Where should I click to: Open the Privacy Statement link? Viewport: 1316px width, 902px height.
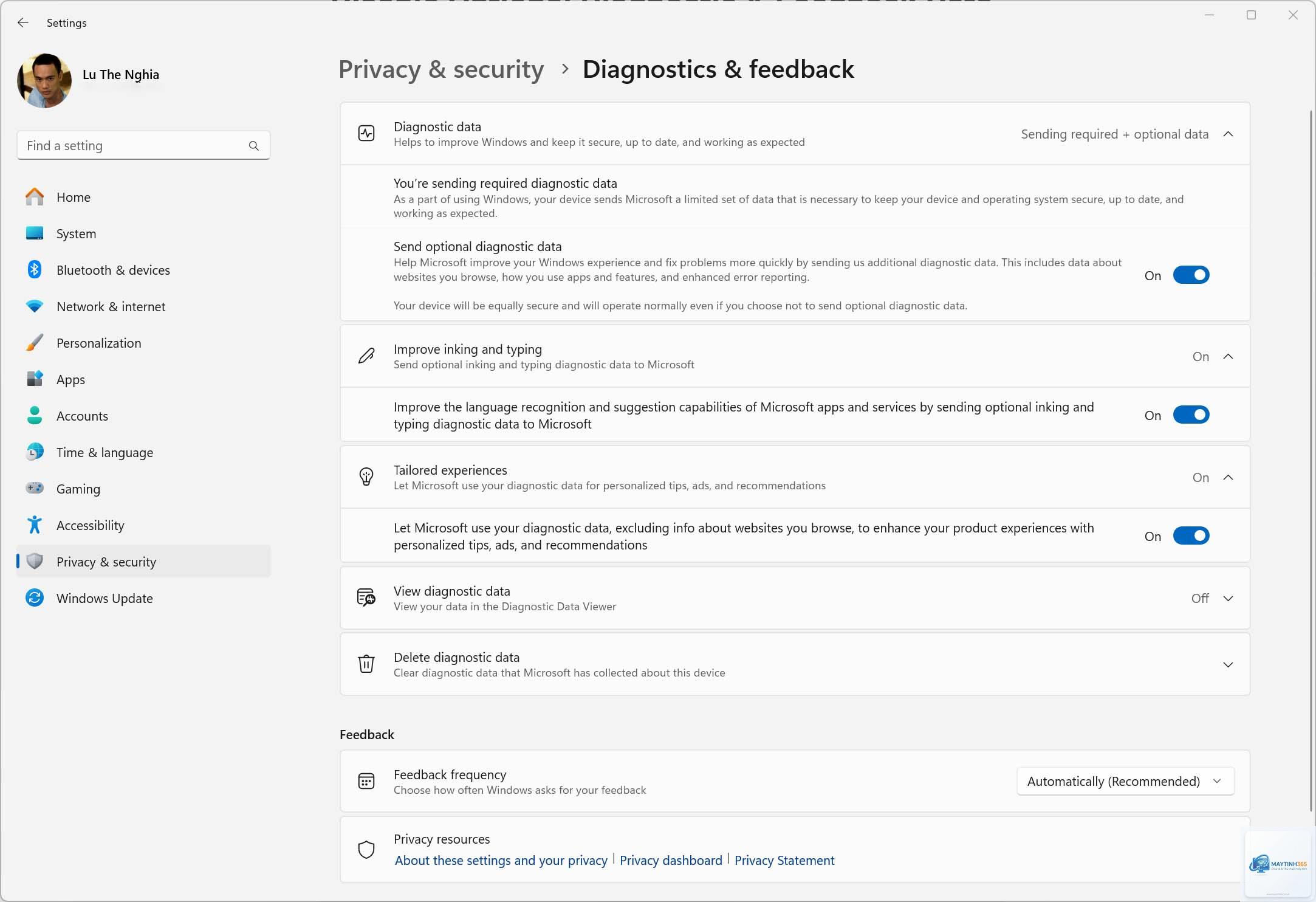pos(784,860)
